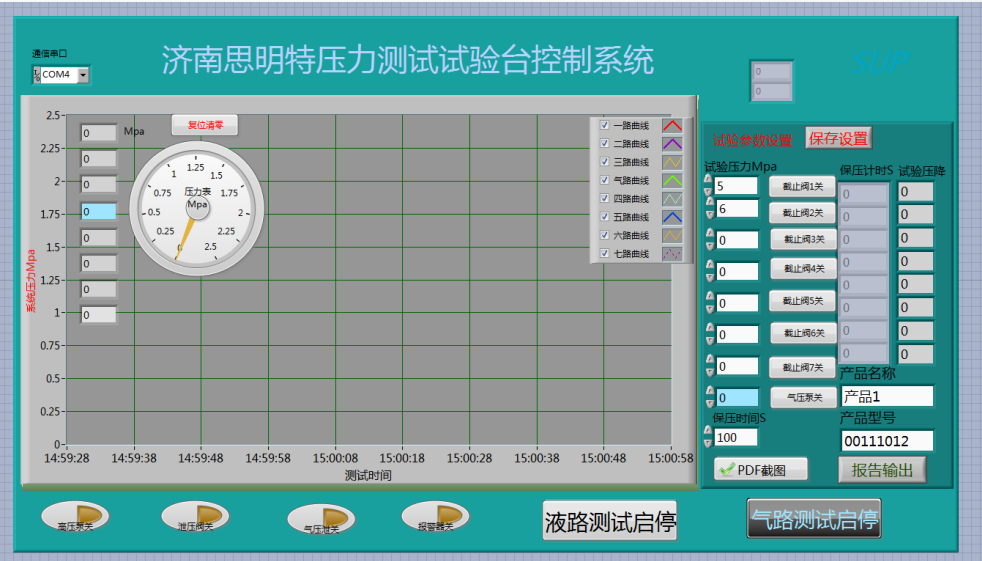Click the 一路曲线 red curve legend icon
Viewport: 982px width, 561px height.
[672, 126]
